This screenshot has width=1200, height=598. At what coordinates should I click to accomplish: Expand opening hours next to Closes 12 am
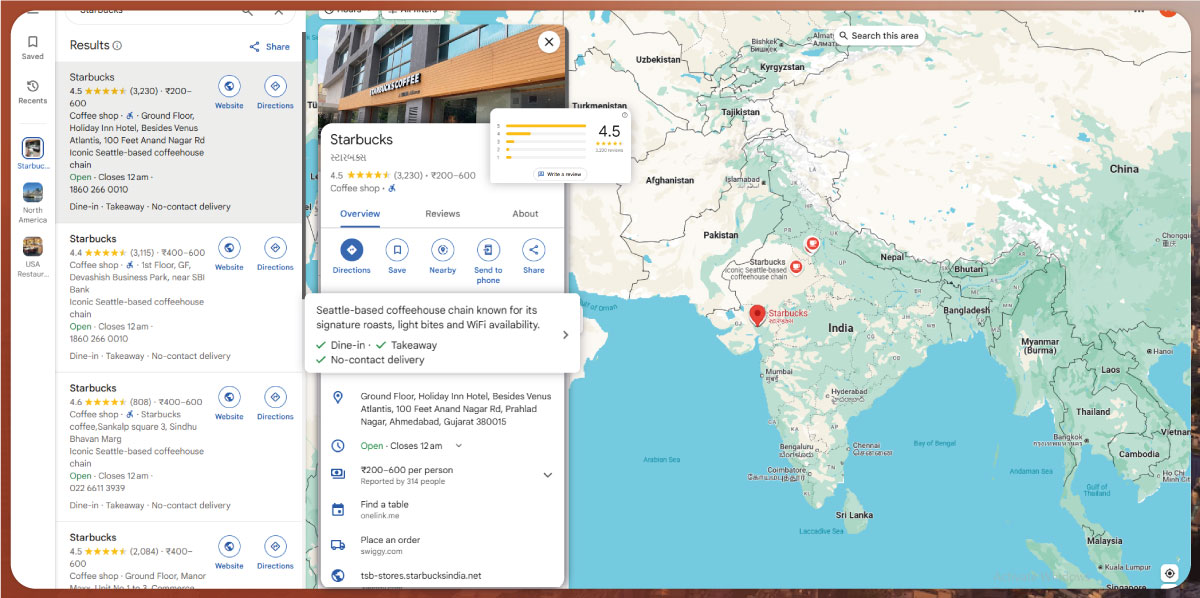point(459,446)
